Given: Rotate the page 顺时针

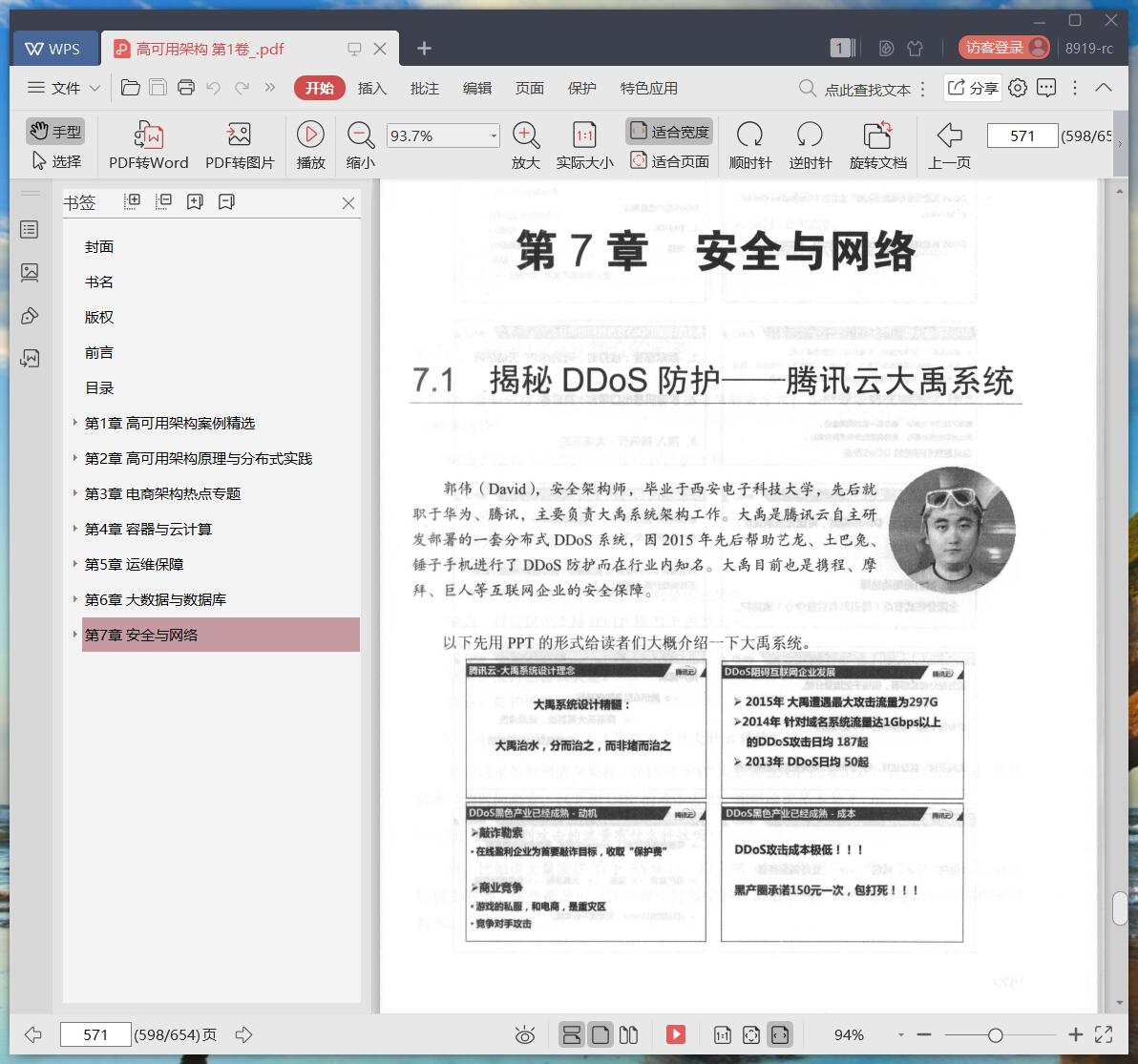Looking at the screenshot, I should [750, 145].
